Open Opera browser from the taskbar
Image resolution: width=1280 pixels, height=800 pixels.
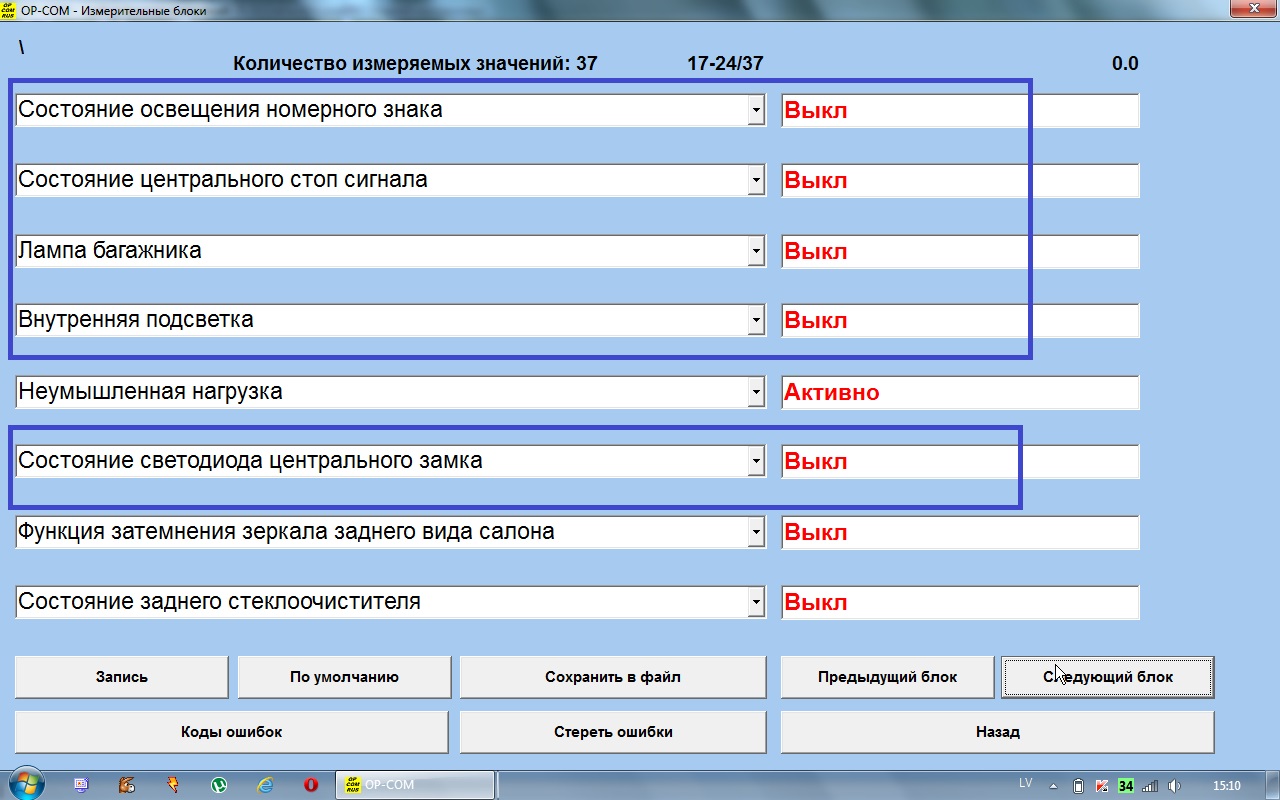click(x=311, y=785)
